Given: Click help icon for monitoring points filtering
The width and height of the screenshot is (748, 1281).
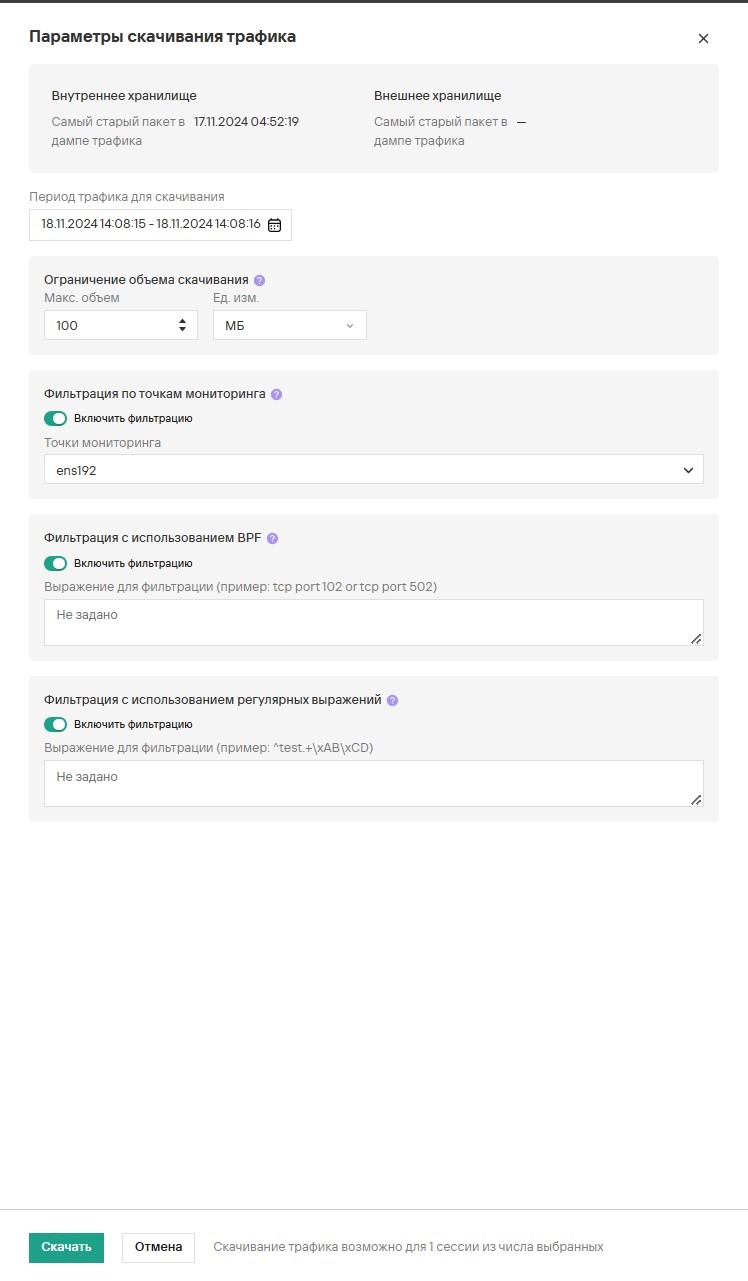Looking at the screenshot, I should pos(277,394).
